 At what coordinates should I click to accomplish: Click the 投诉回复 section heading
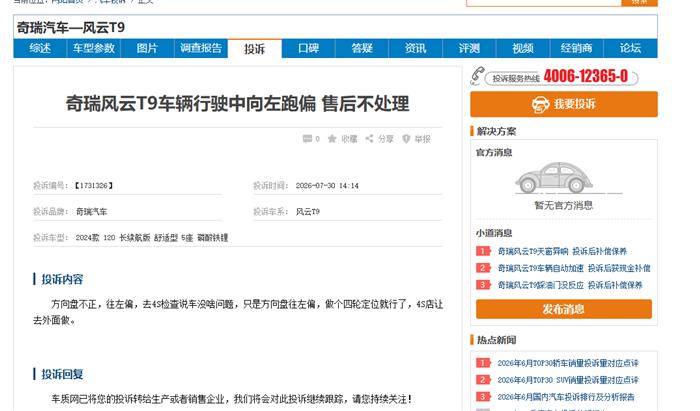[x=62, y=374]
